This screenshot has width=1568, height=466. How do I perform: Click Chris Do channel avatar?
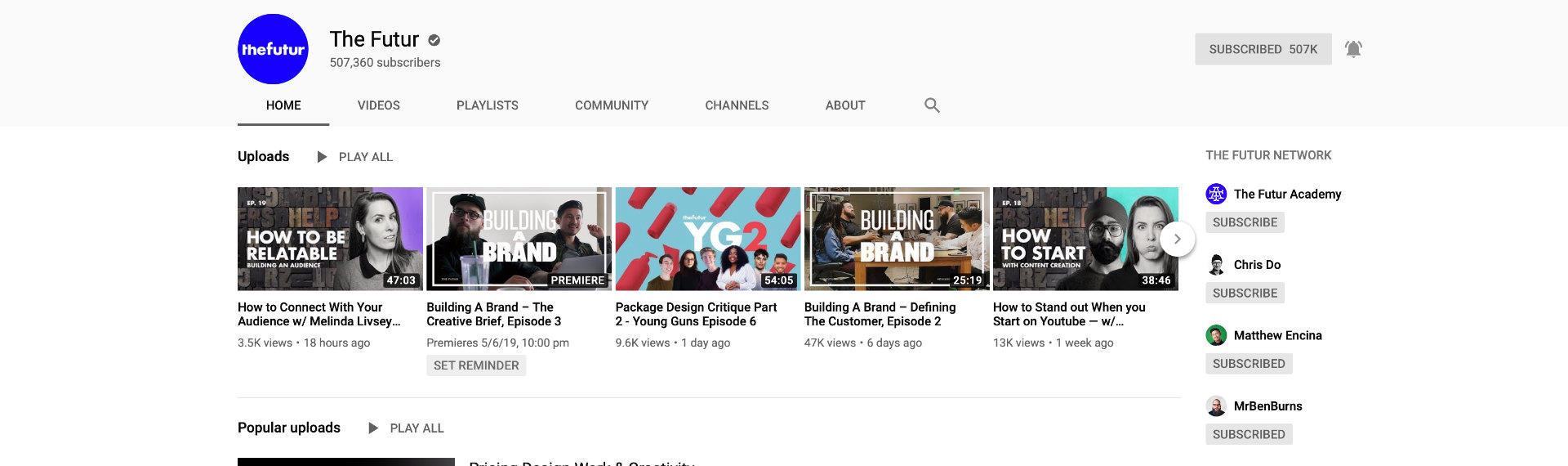coord(1216,265)
